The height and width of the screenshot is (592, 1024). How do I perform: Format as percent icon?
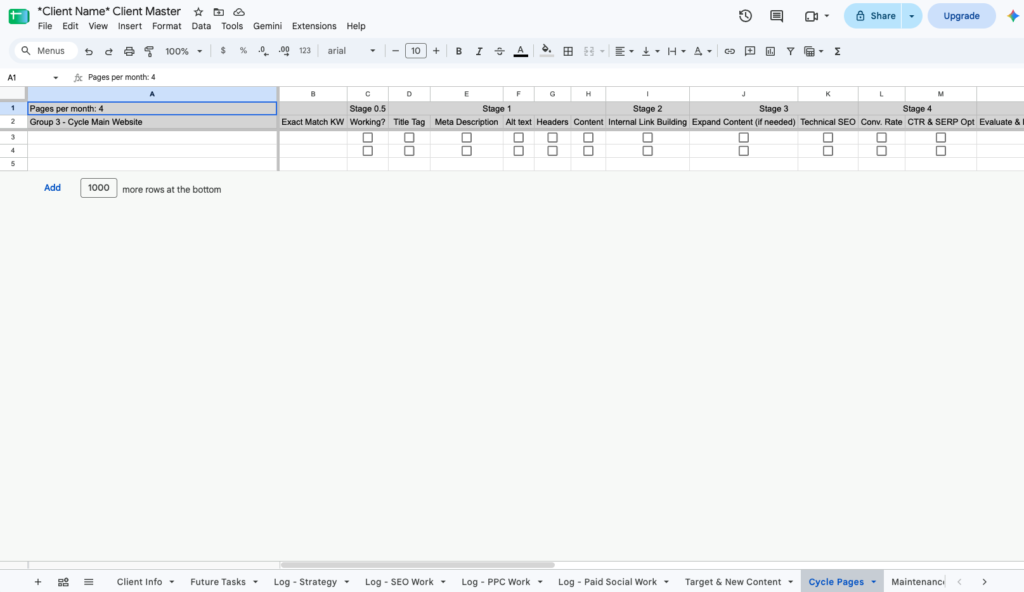click(x=243, y=51)
